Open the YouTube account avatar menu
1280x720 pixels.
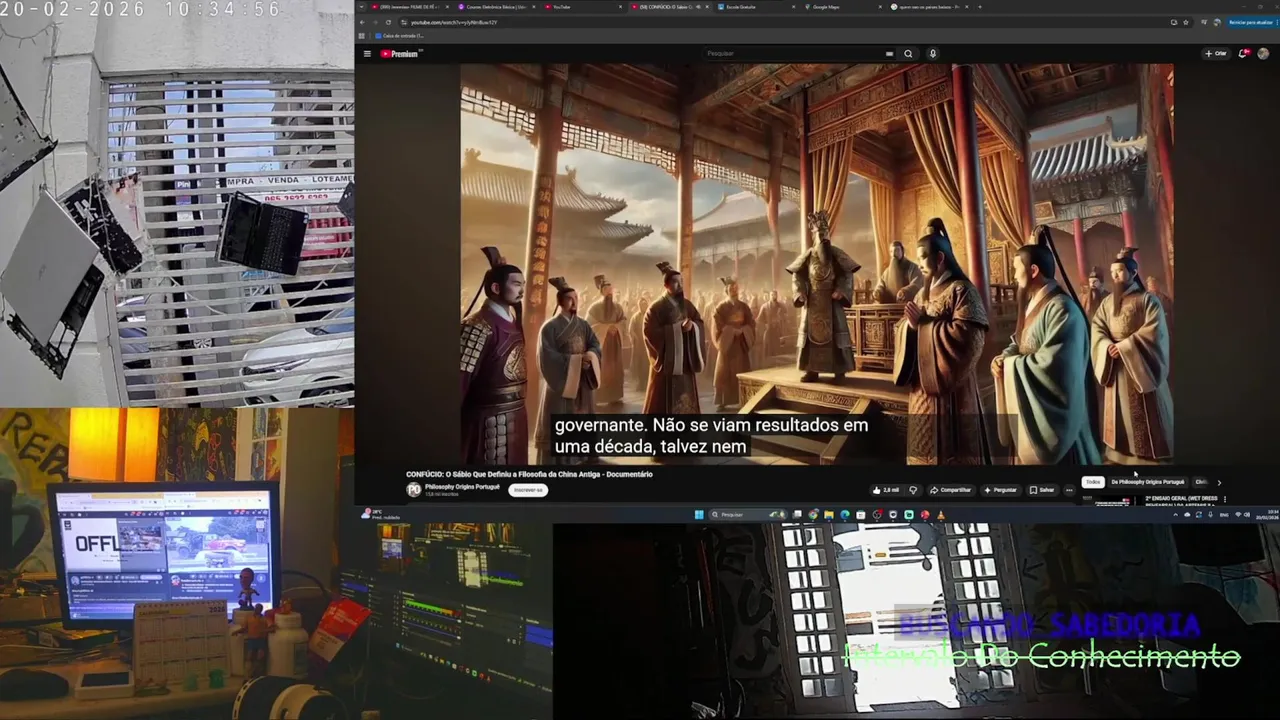[1263, 54]
